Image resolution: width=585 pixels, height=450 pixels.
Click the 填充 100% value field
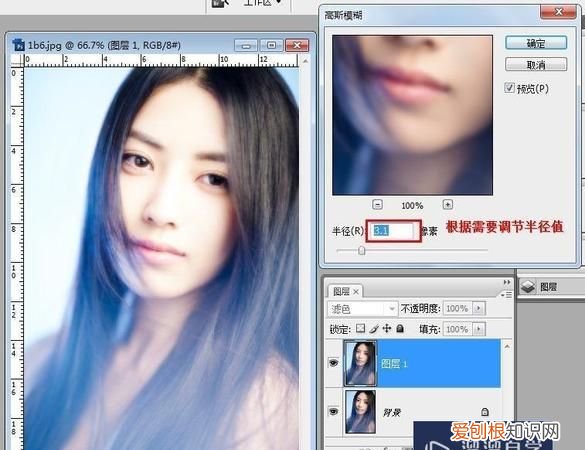457,329
